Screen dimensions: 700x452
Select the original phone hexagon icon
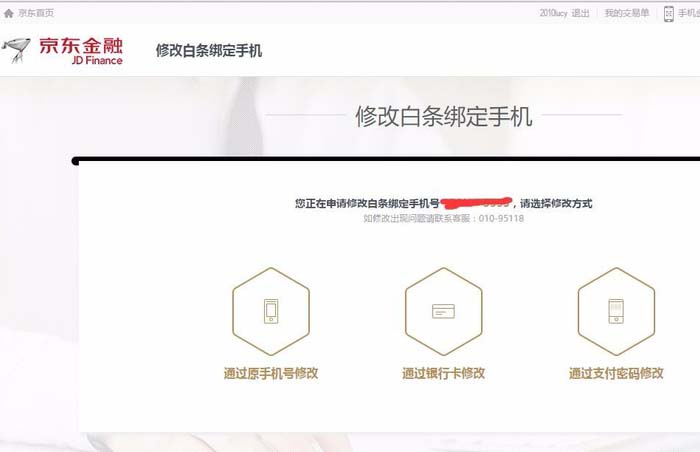point(271,311)
